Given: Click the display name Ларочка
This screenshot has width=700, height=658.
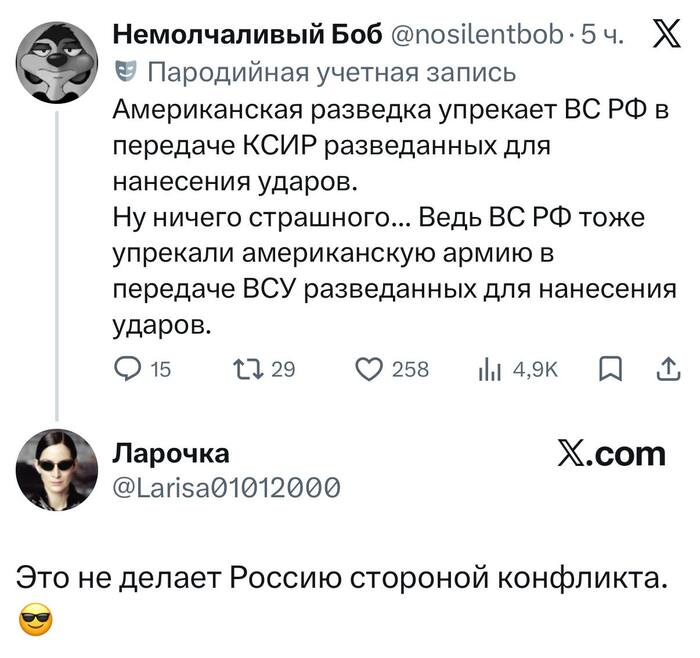Looking at the screenshot, I should 169,453.
